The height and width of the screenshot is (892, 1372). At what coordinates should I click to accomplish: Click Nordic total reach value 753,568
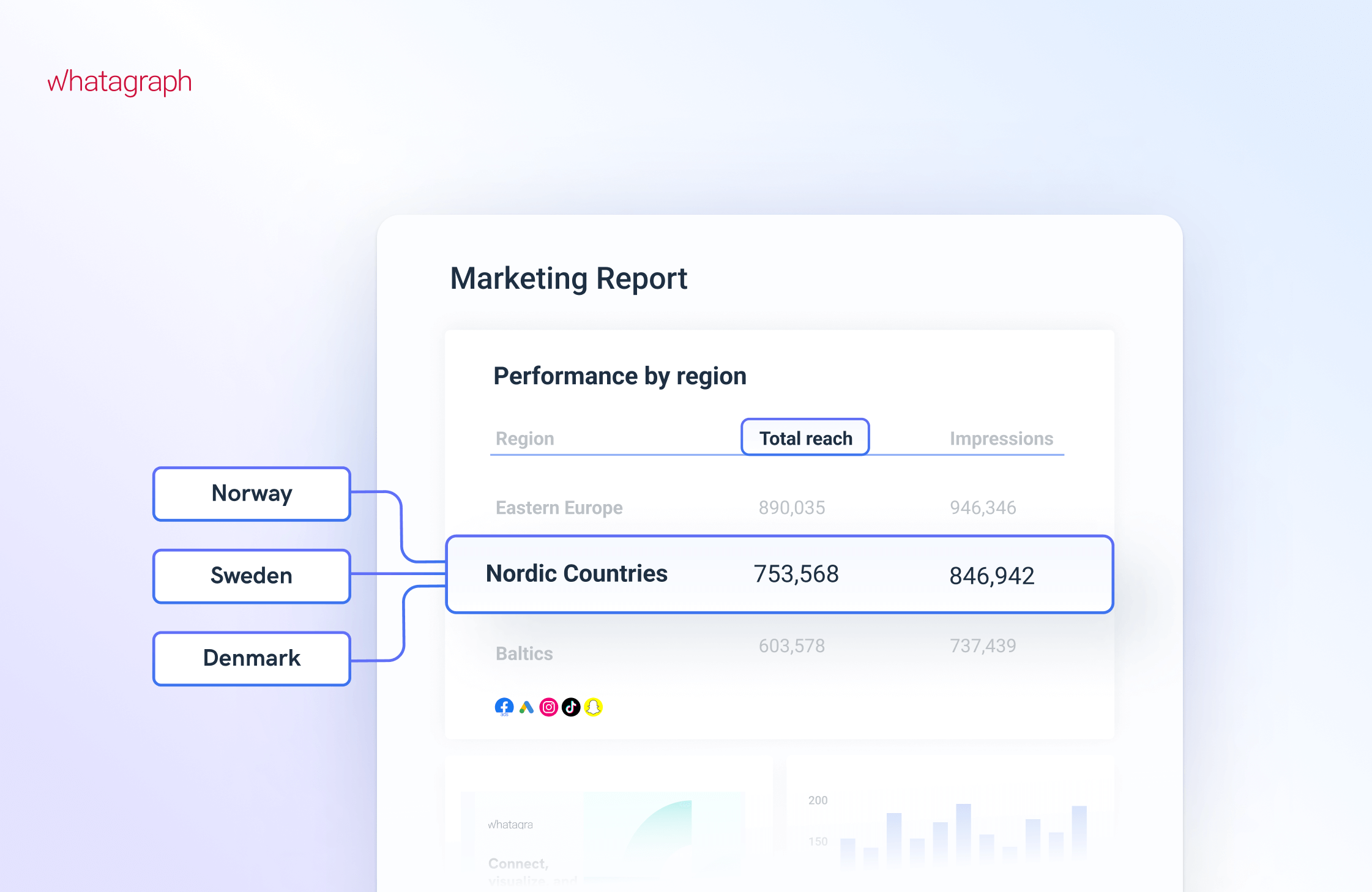click(796, 574)
